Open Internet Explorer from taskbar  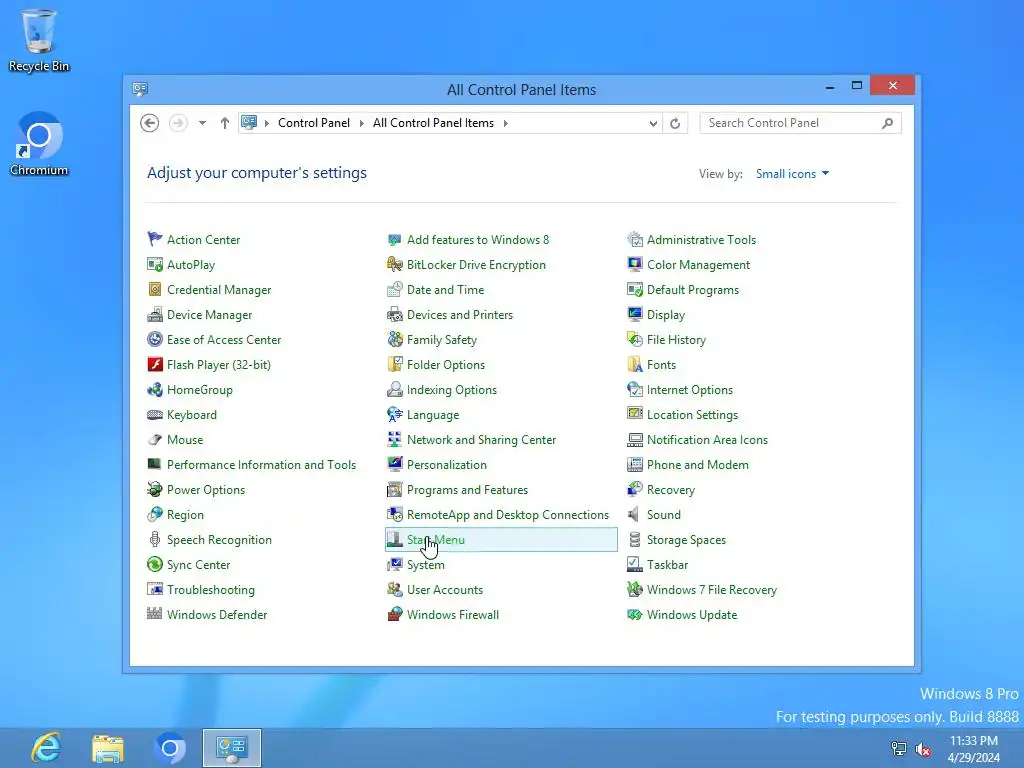pyautogui.click(x=46, y=748)
